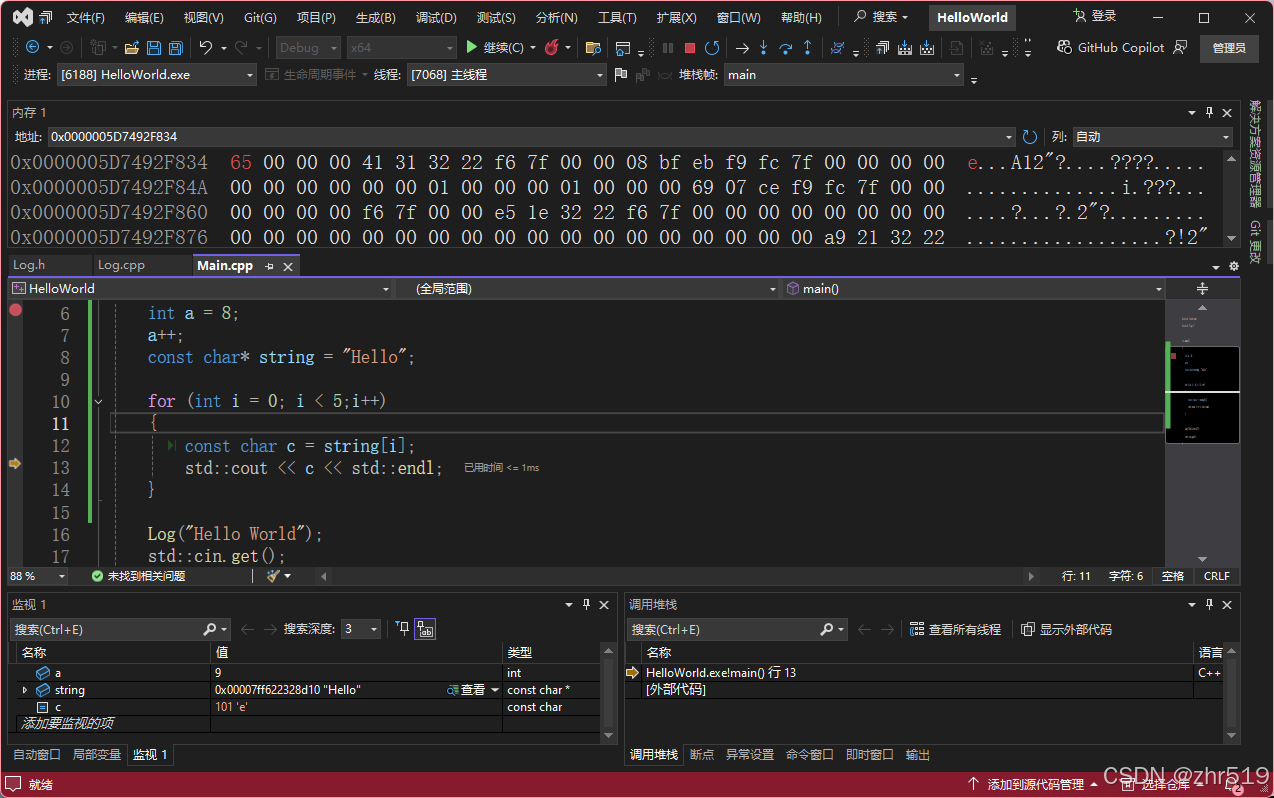Click the breakpoint red dot at line 6

[15, 310]
